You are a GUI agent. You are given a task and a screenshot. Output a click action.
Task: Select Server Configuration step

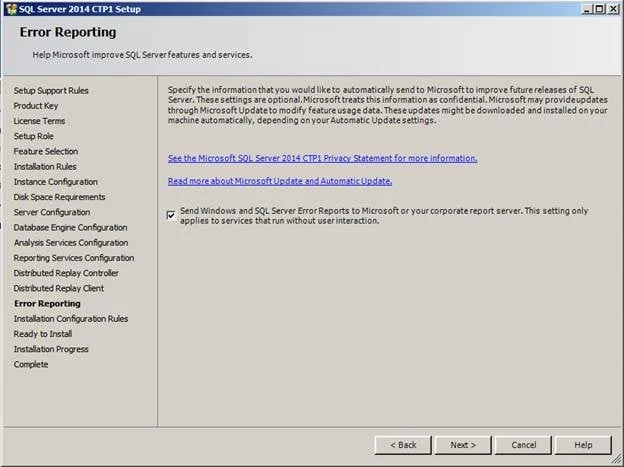coord(52,212)
